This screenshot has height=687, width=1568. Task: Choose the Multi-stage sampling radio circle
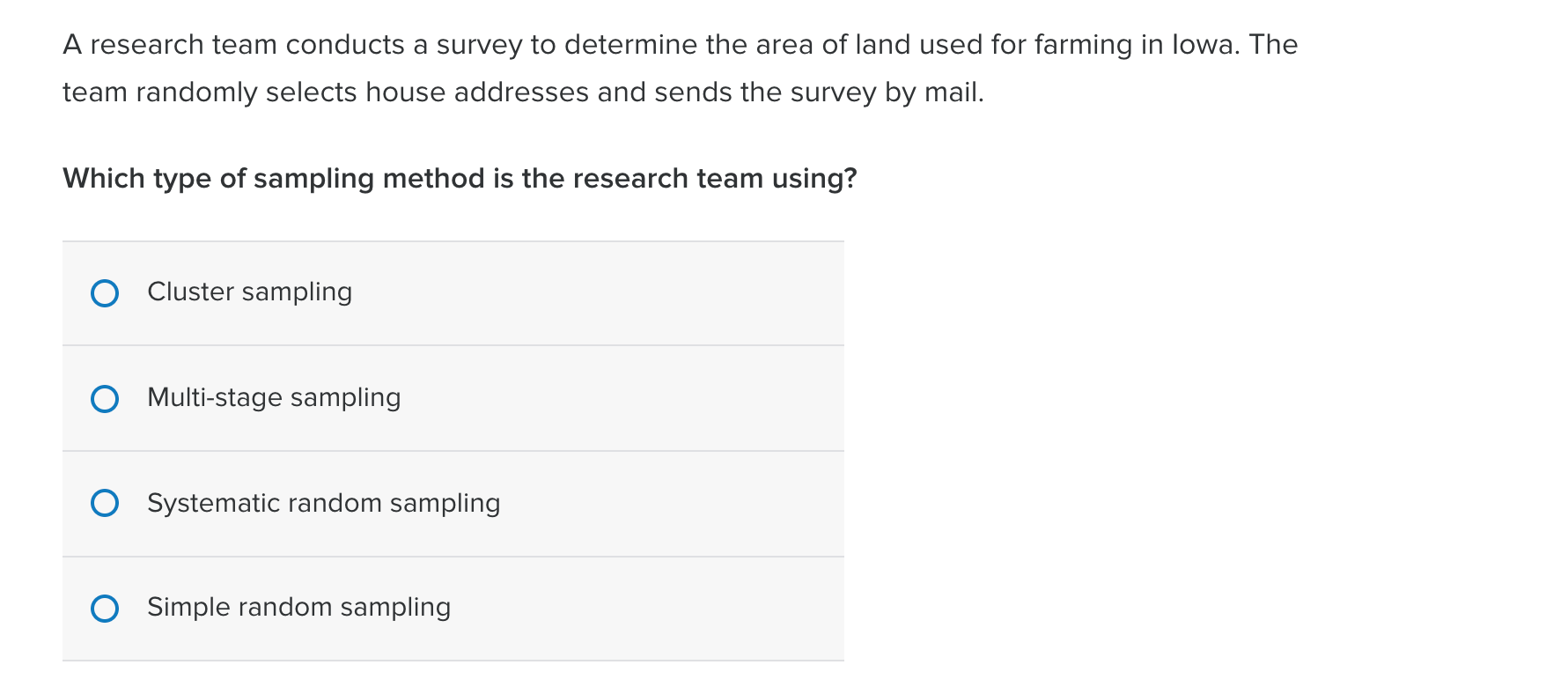click(x=105, y=399)
